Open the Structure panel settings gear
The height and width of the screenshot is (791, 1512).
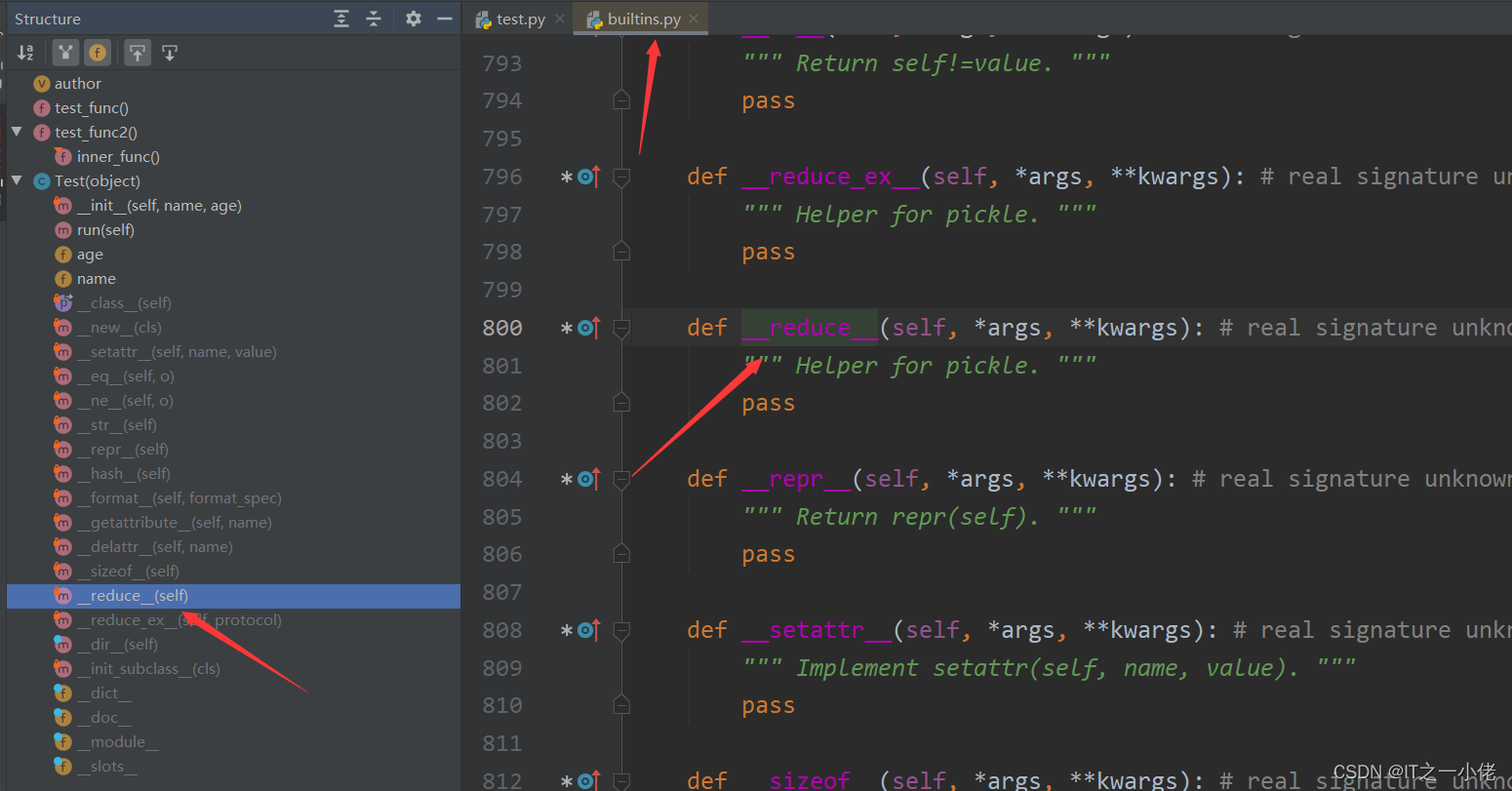(x=413, y=18)
